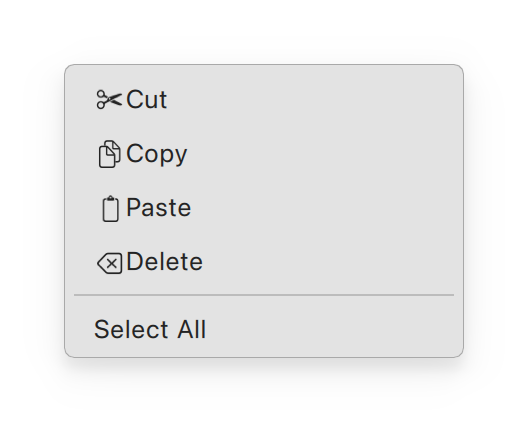Click the duplicate pages icon beside Copy
Screen dimensions: 528x422
click(109, 154)
